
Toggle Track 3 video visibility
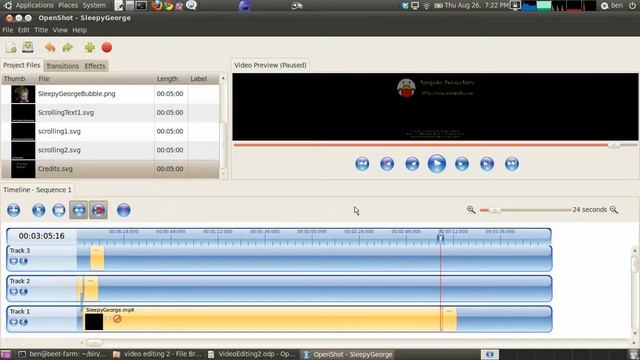coord(13,261)
